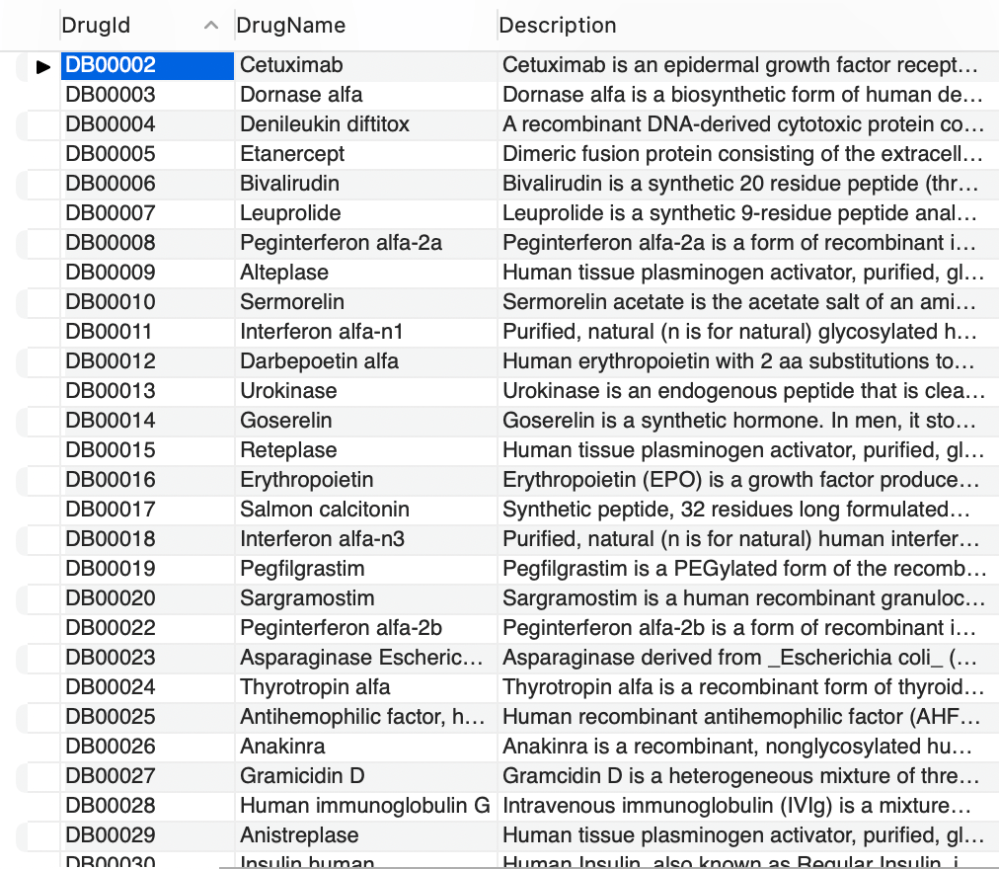
Task: Click the horizontal scrollbar at grid bottom
Action: [x=600, y=866]
